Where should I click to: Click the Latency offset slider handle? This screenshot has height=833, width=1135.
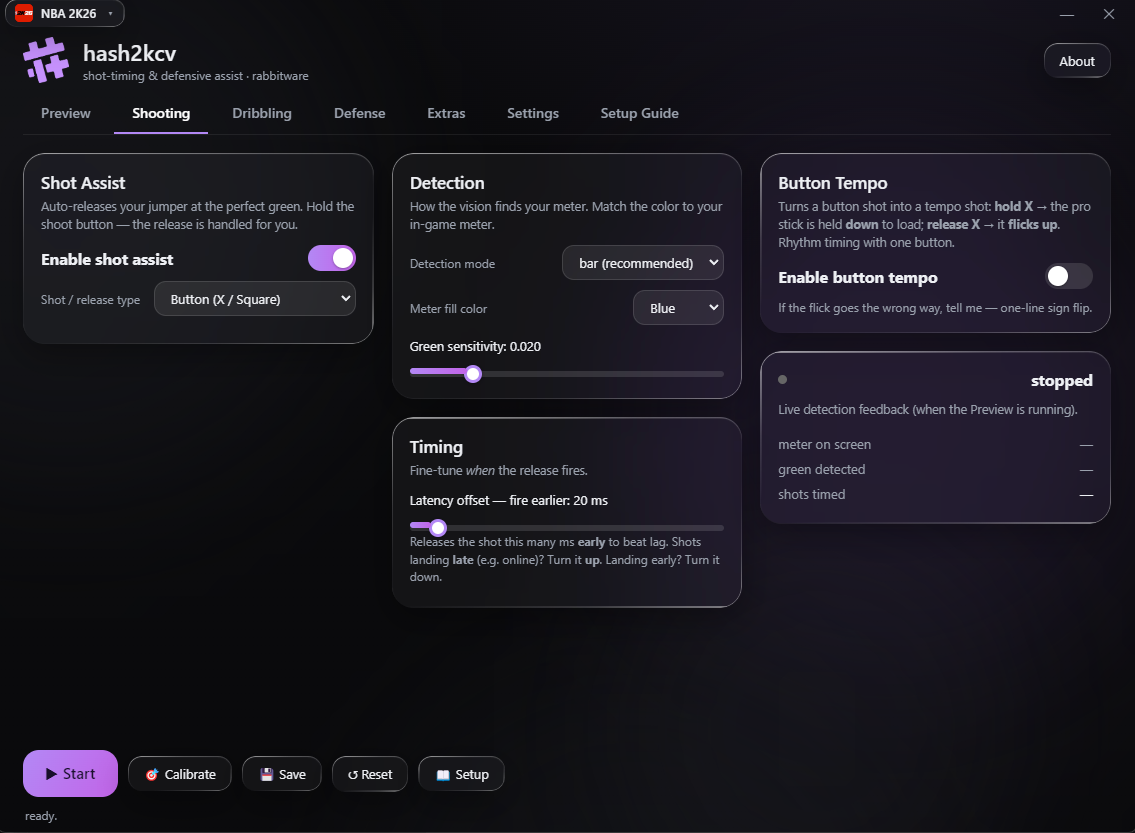[x=437, y=527]
